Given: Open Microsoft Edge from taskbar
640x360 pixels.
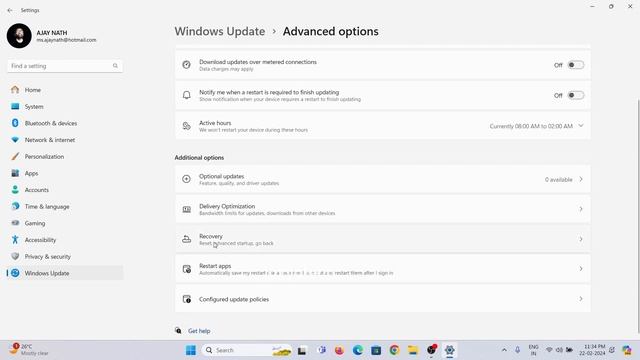Looking at the screenshot, I should (x=358, y=350).
